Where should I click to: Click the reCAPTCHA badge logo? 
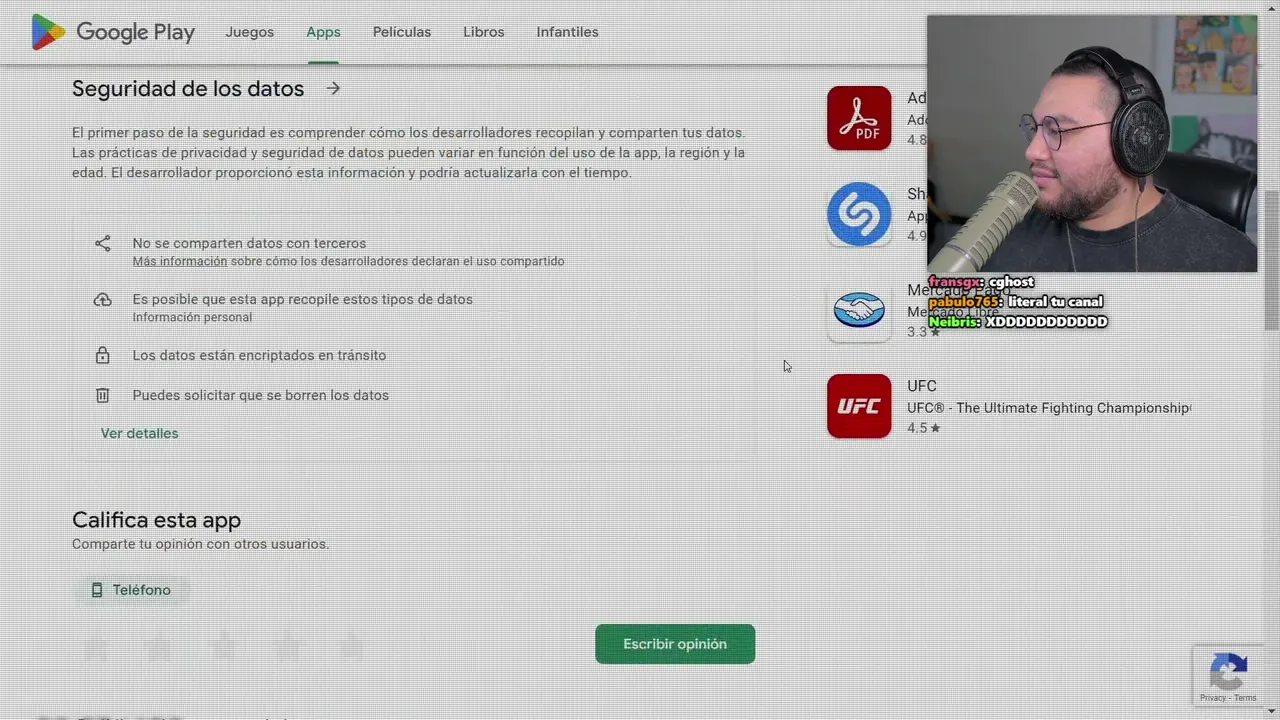tap(1228, 671)
